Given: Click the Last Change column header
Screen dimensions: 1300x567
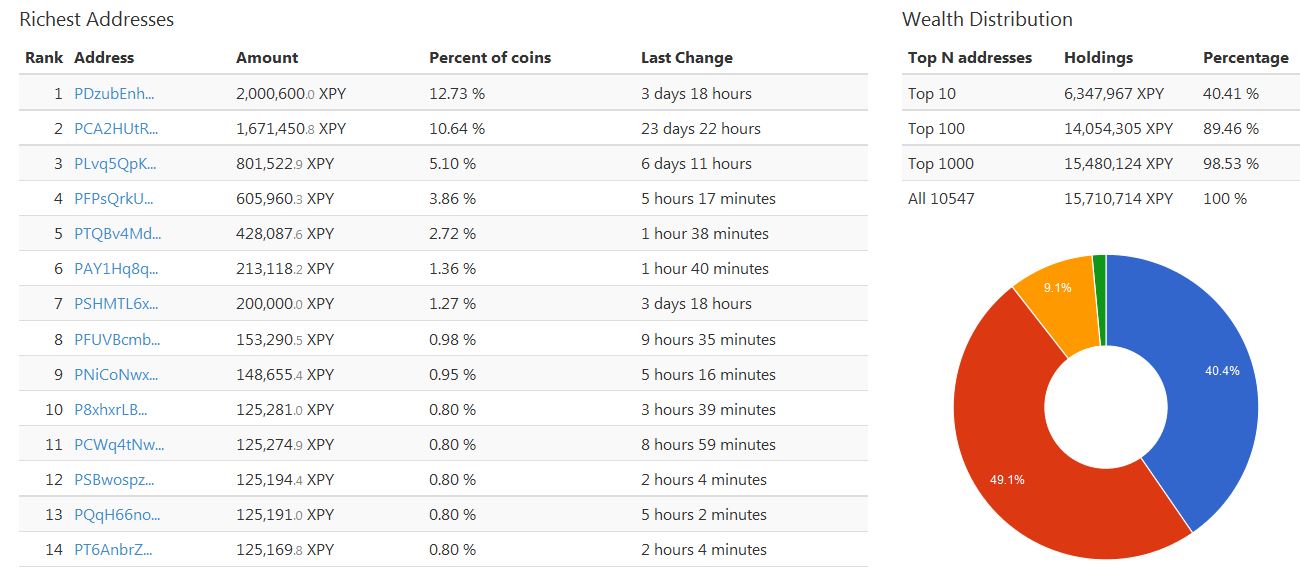Looking at the screenshot, I should 687,58.
